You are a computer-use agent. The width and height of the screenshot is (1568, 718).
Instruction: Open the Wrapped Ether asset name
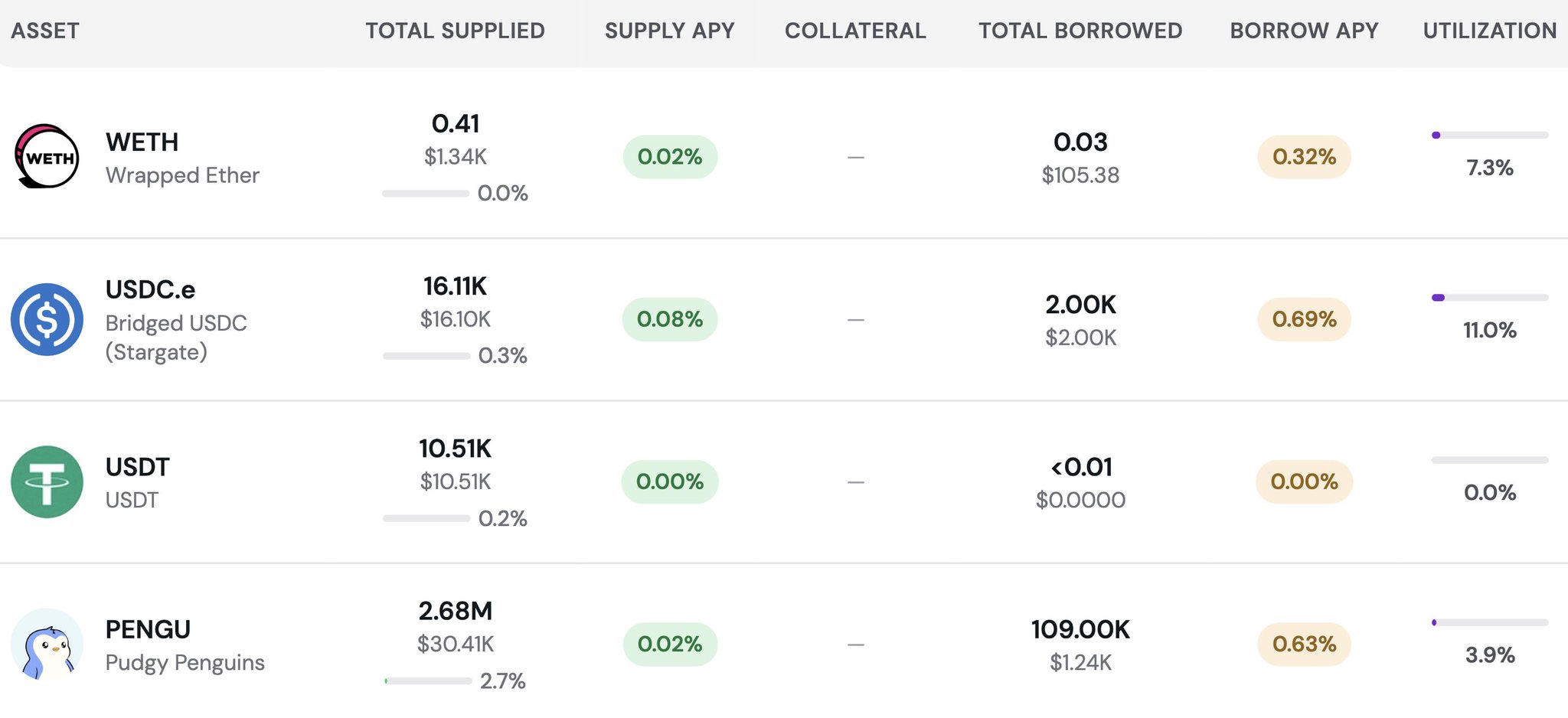(x=182, y=175)
